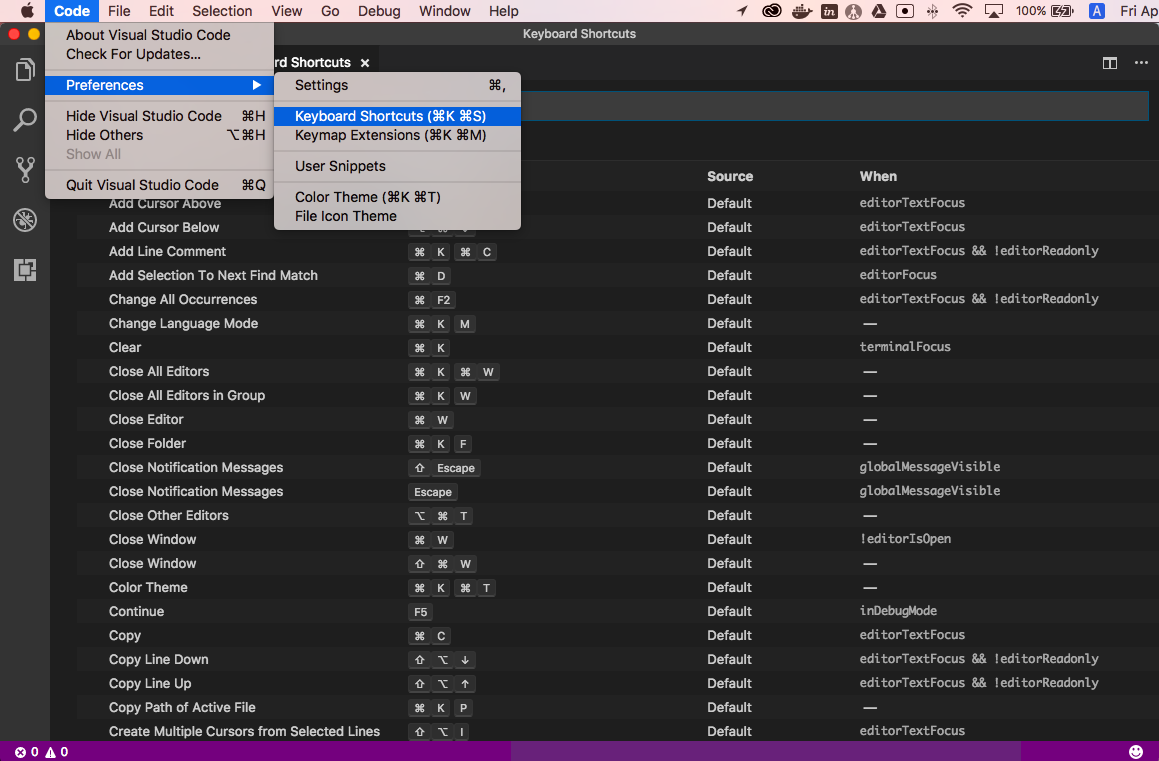The width and height of the screenshot is (1159, 761).
Task: Select About Visual Studio Code
Action: point(159,35)
